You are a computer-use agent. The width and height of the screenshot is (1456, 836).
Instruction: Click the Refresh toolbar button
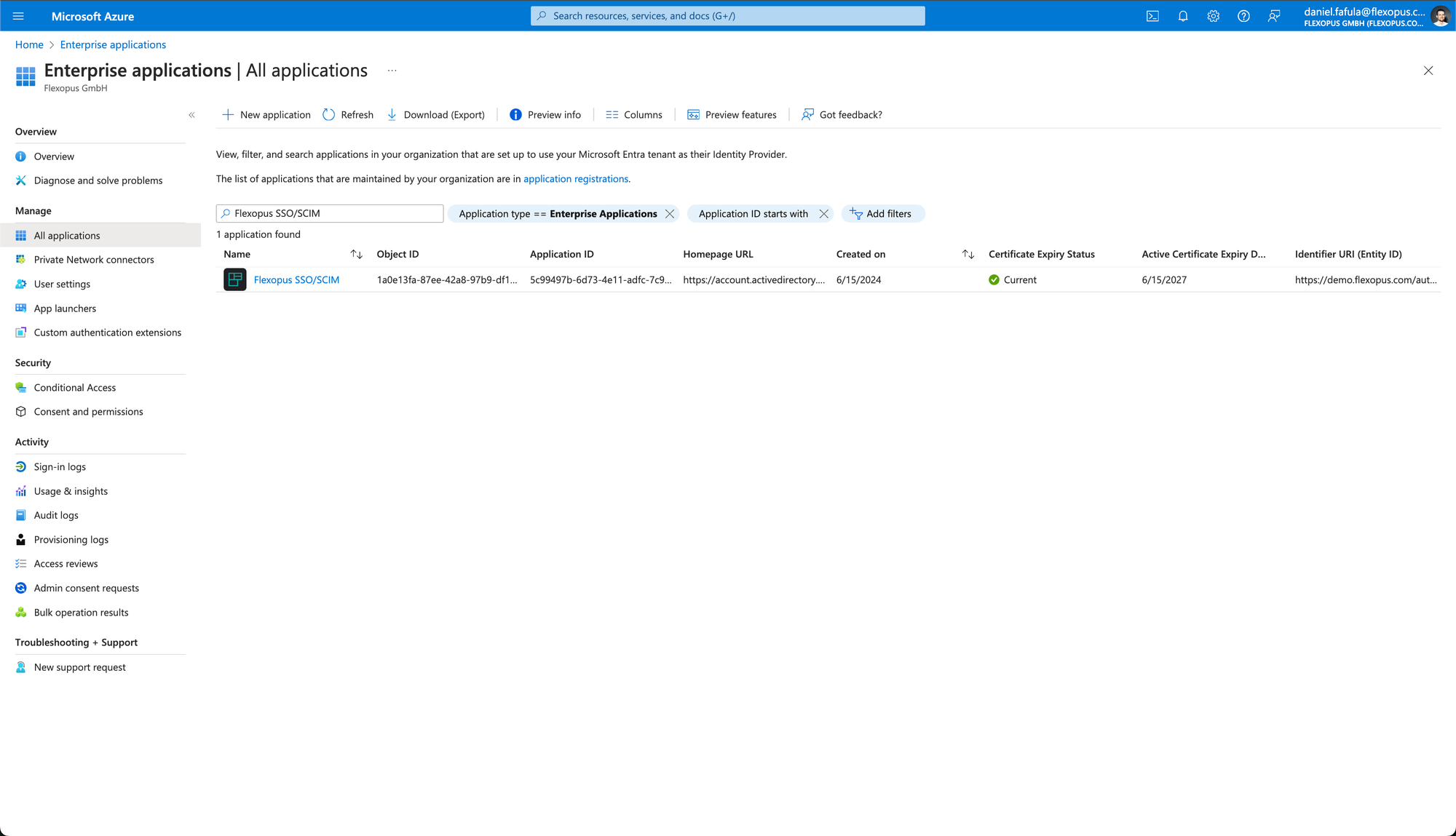pos(348,115)
